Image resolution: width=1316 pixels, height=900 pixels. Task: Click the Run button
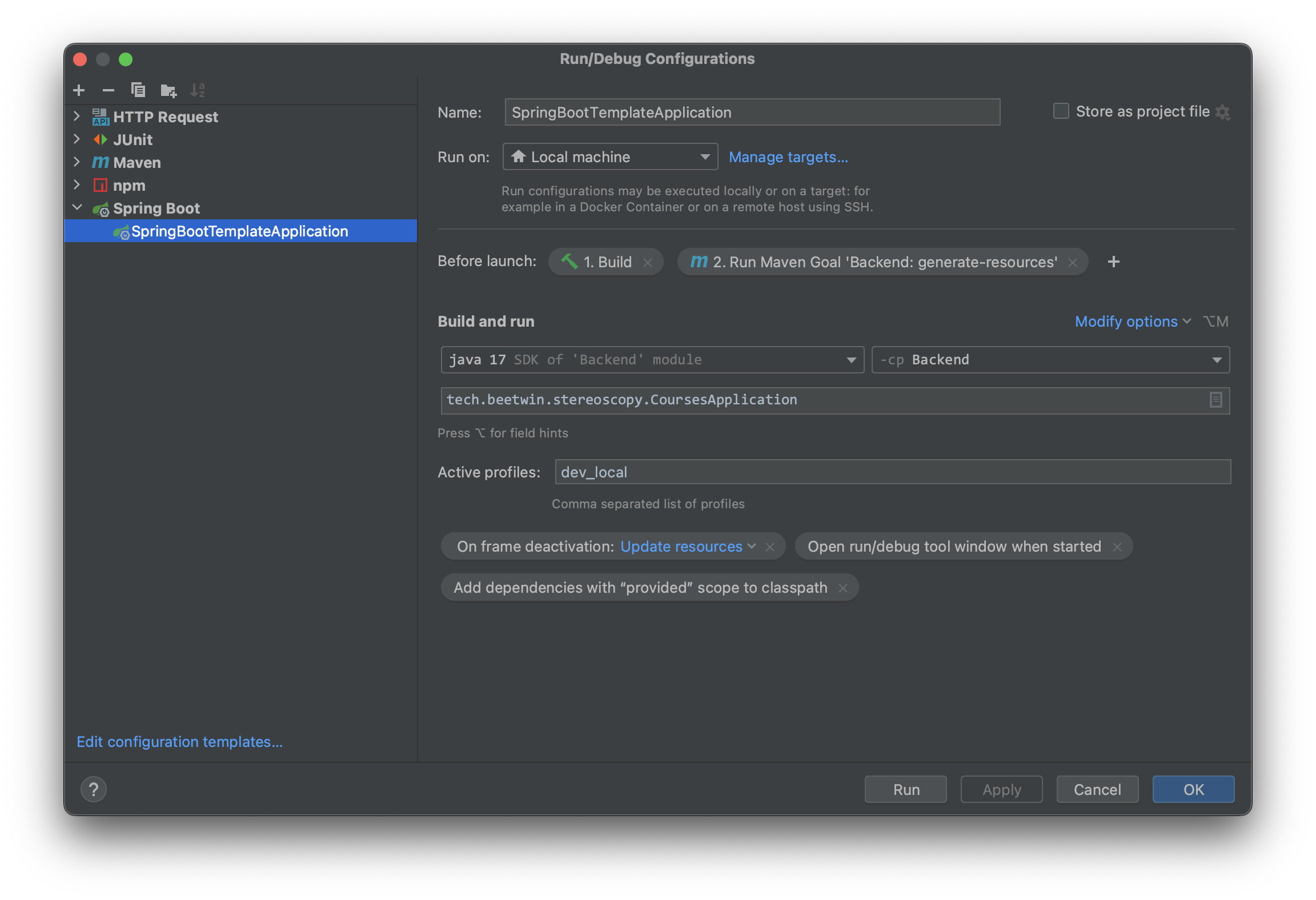point(906,790)
